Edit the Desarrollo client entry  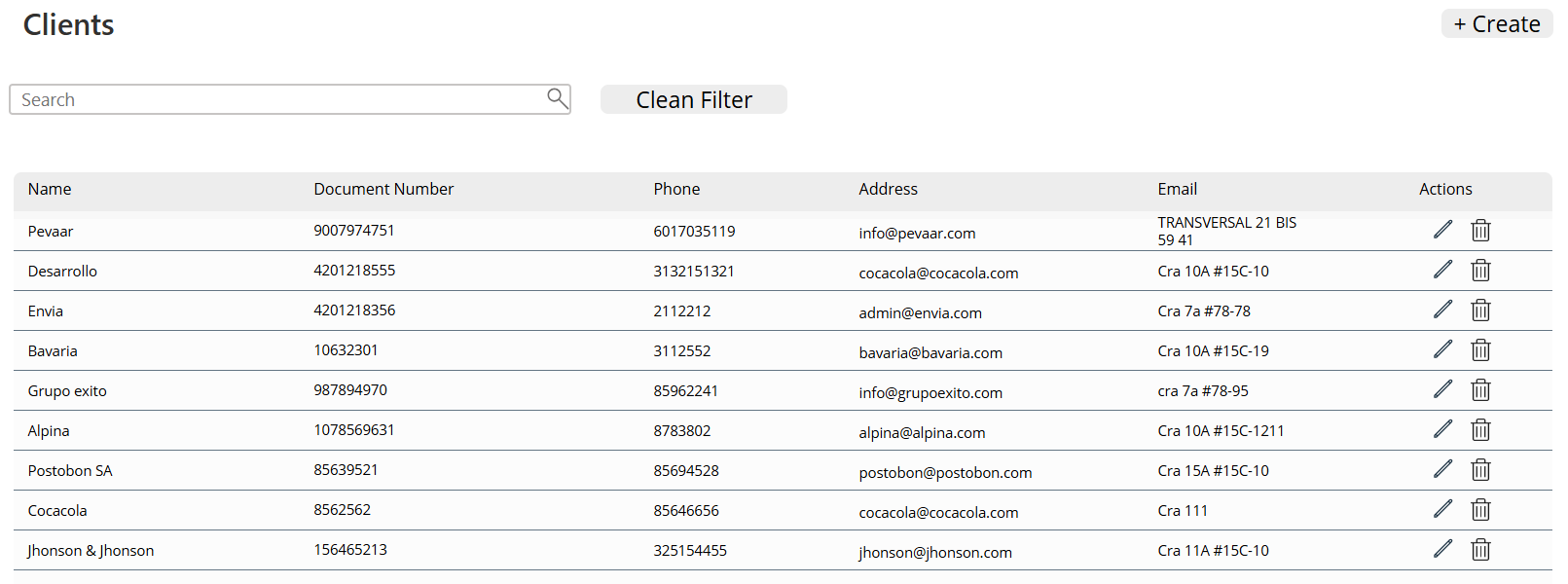[x=1442, y=270]
